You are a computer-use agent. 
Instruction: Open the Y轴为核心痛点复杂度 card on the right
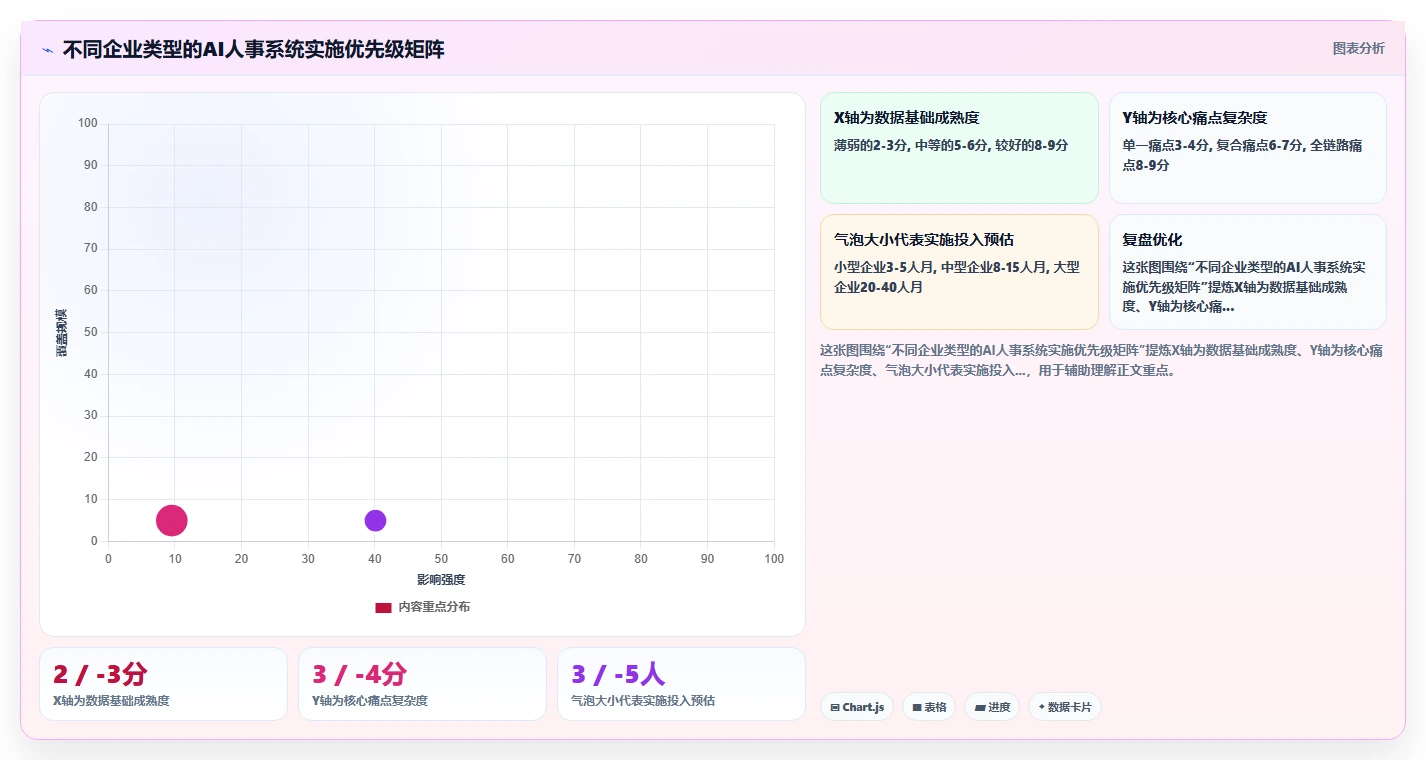tap(1247, 148)
